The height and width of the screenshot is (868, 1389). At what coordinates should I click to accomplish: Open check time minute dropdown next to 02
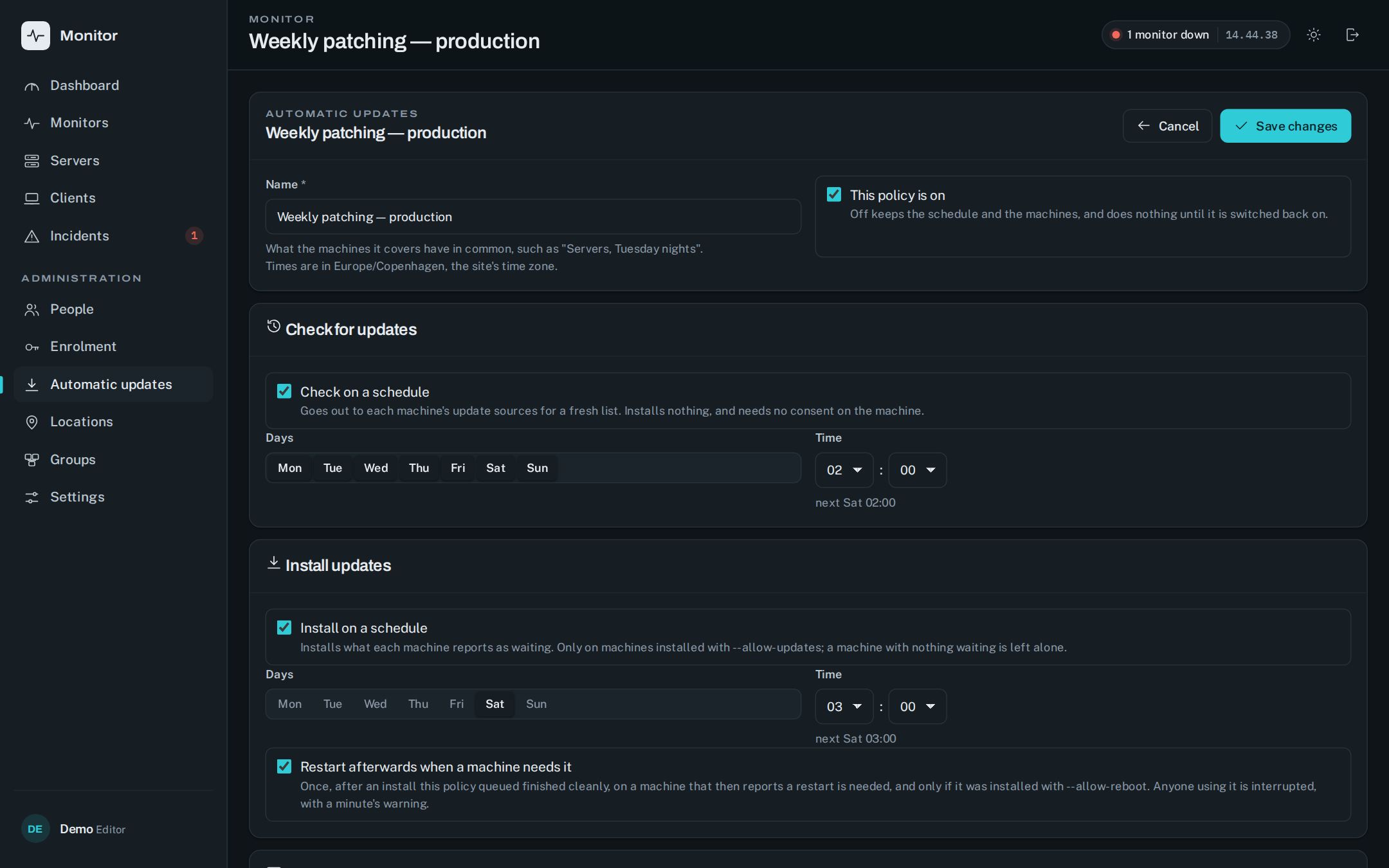coord(918,470)
